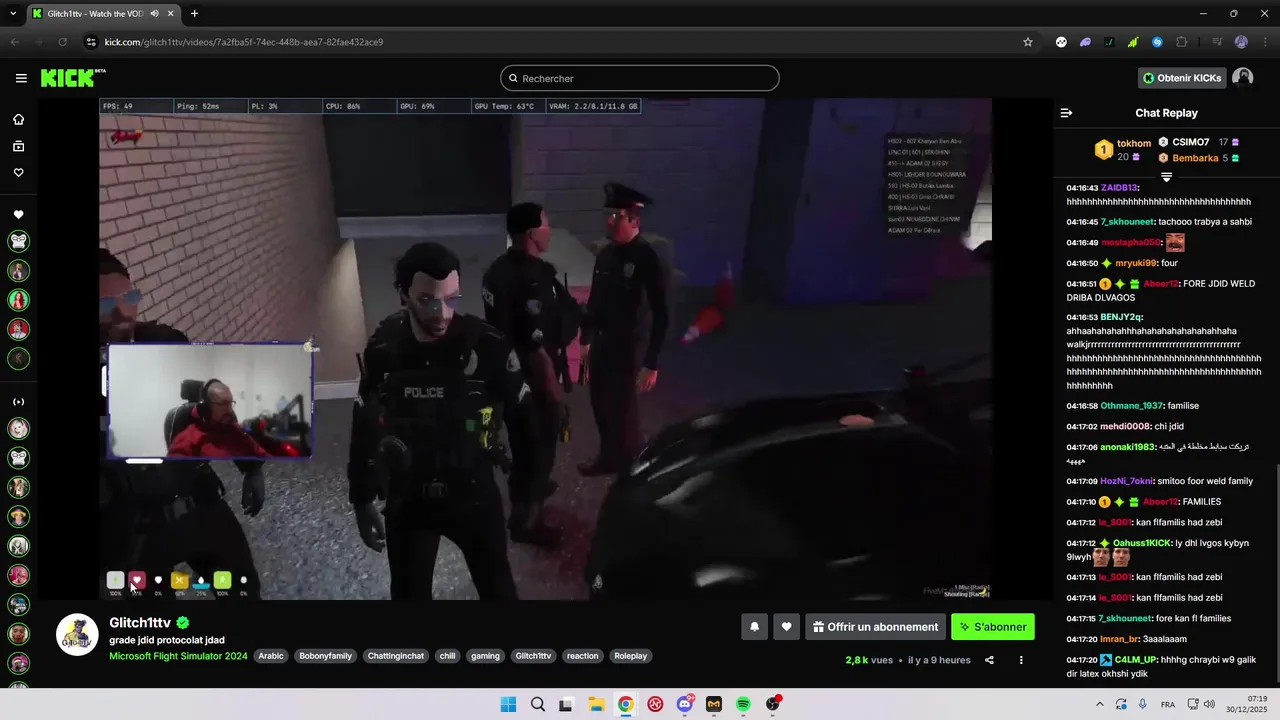Viewport: 1280px width, 720px height.
Task: Click chat username BENJY2q
Action: (1121, 317)
